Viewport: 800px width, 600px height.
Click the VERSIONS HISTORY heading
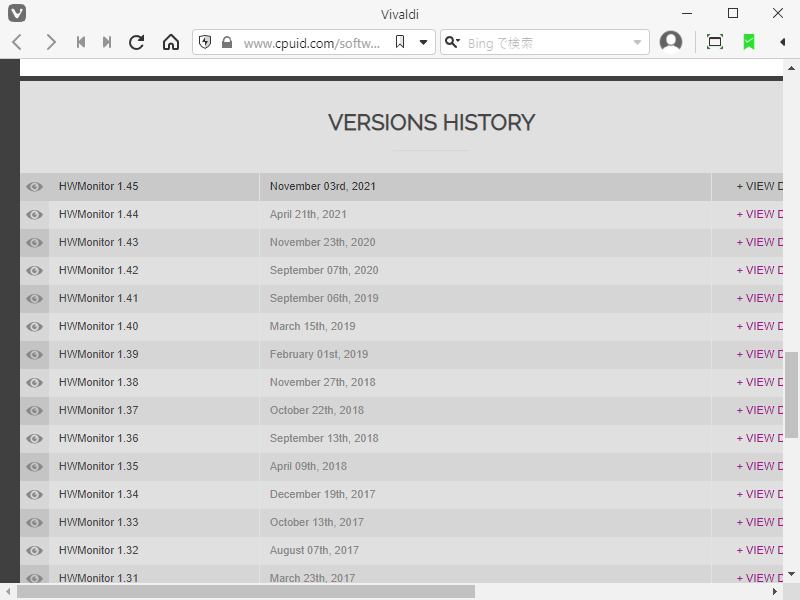(x=431, y=122)
